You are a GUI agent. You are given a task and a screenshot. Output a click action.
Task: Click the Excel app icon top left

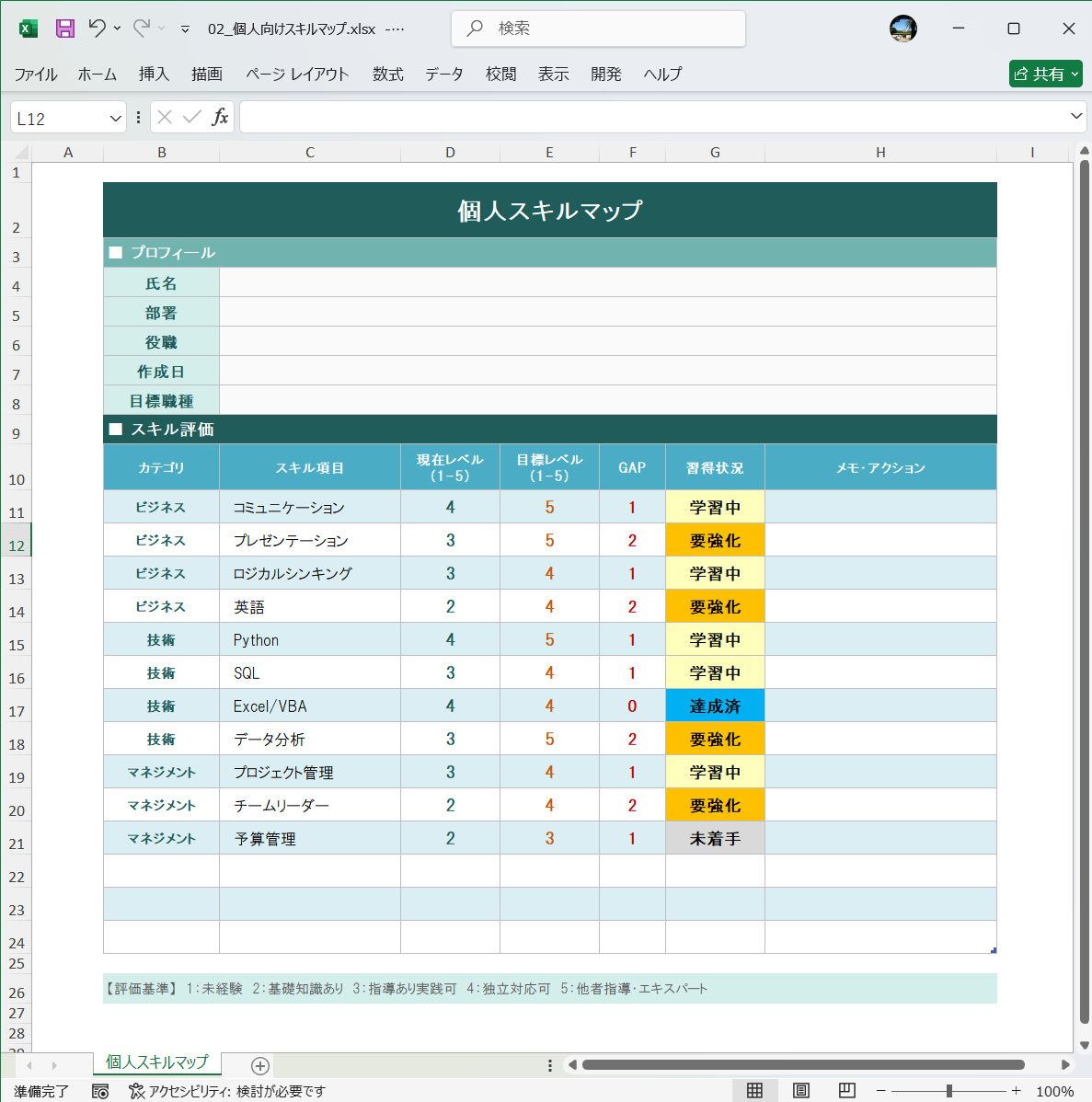(28, 29)
